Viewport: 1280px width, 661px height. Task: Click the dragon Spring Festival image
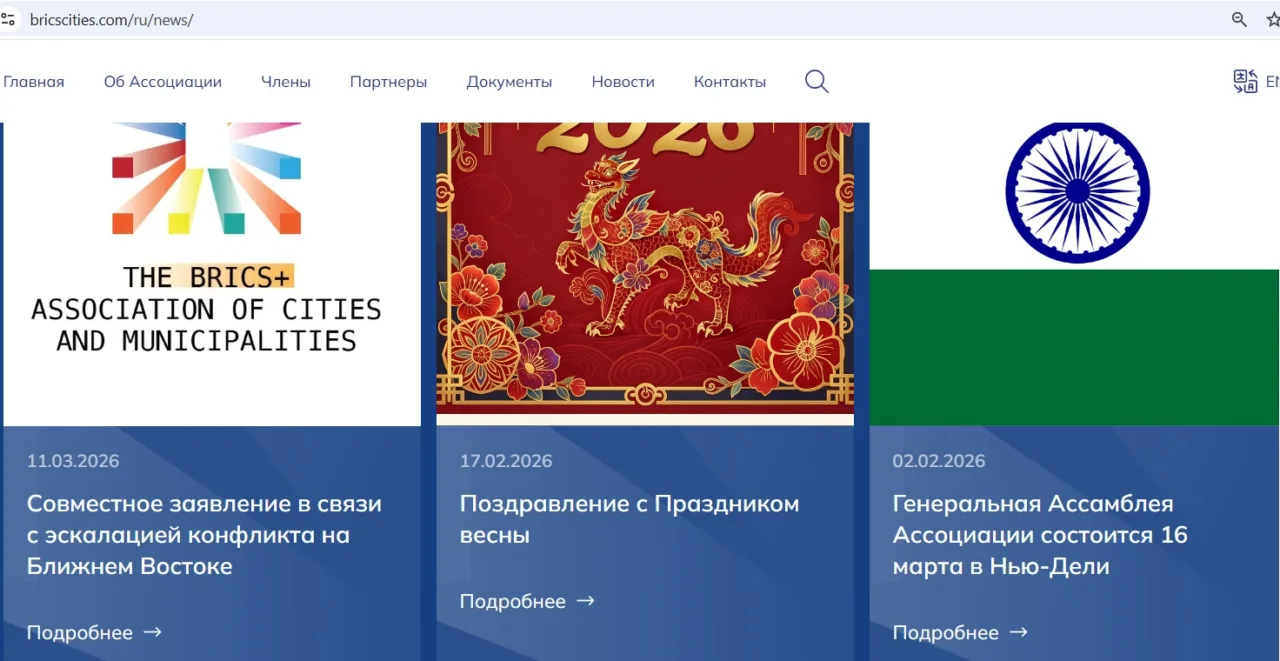click(645, 260)
